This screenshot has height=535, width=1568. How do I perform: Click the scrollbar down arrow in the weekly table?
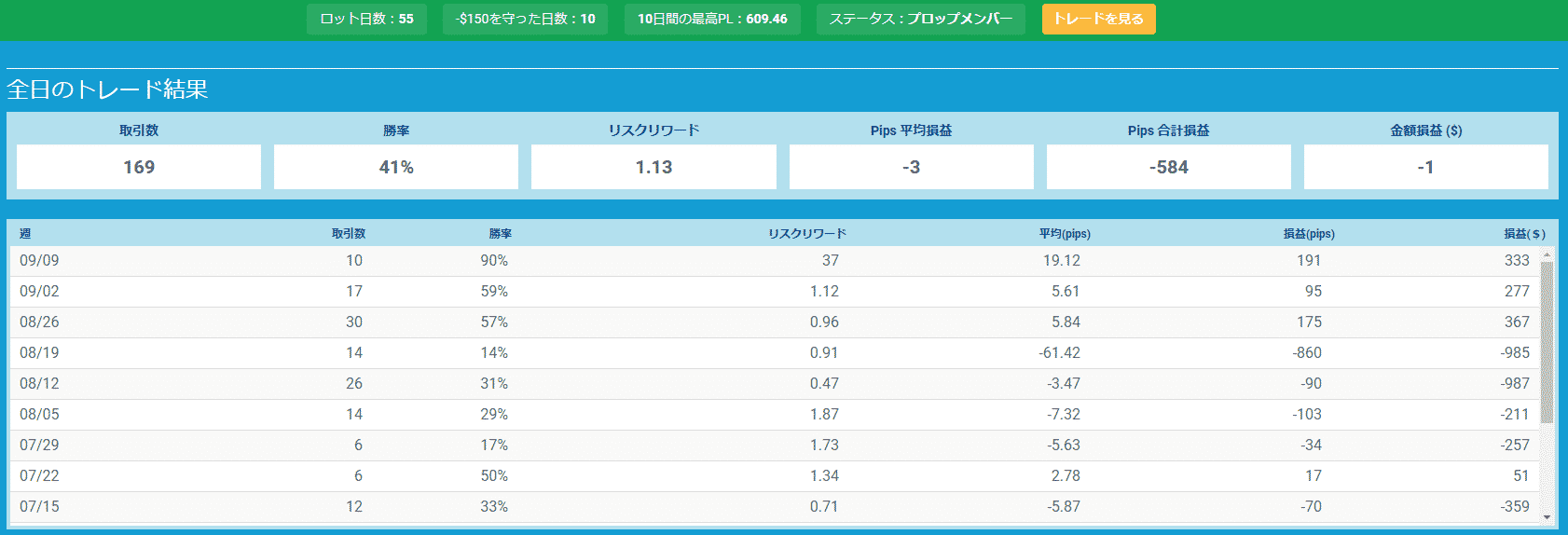(1547, 516)
